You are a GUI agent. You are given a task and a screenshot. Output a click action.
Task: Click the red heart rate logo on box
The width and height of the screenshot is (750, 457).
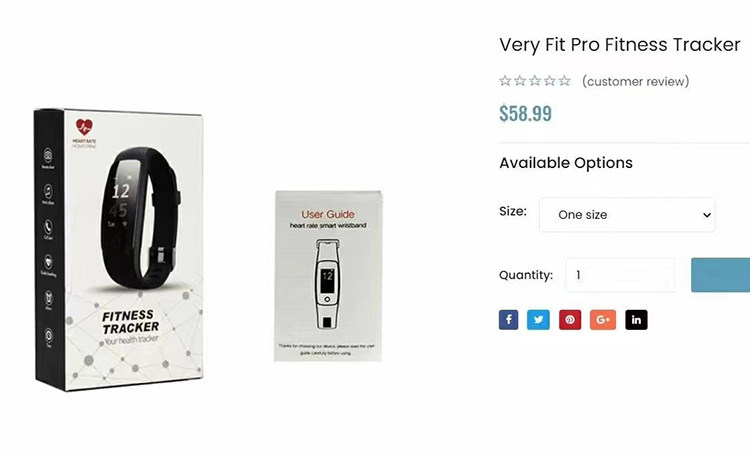(84, 127)
